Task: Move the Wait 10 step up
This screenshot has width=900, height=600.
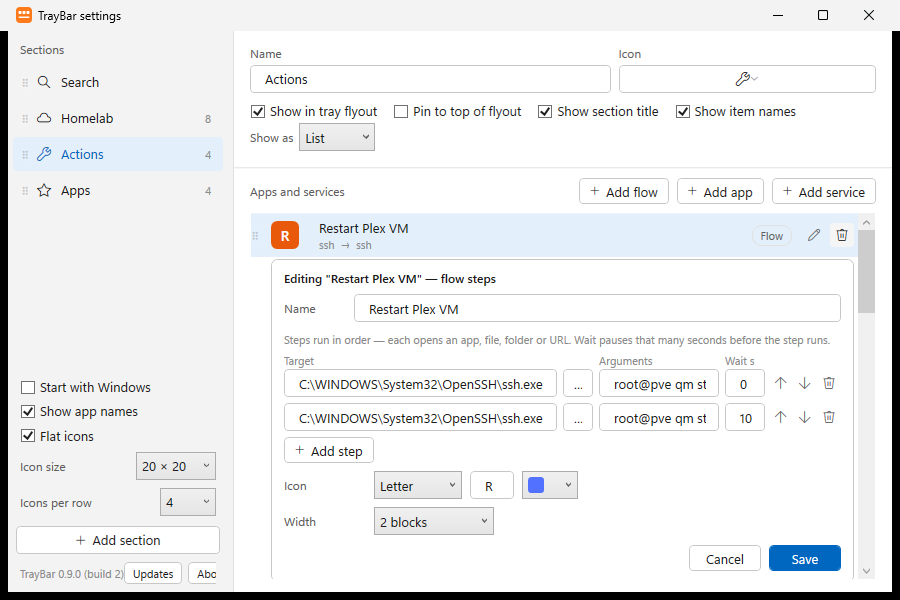Action: [781, 417]
